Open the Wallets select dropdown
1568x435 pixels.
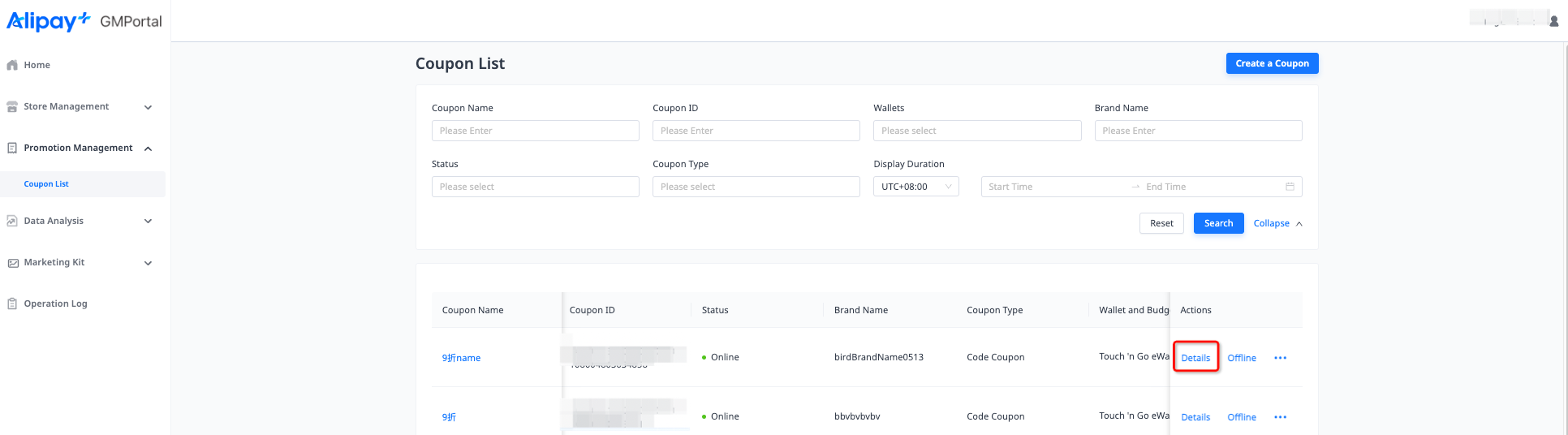click(976, 131)
